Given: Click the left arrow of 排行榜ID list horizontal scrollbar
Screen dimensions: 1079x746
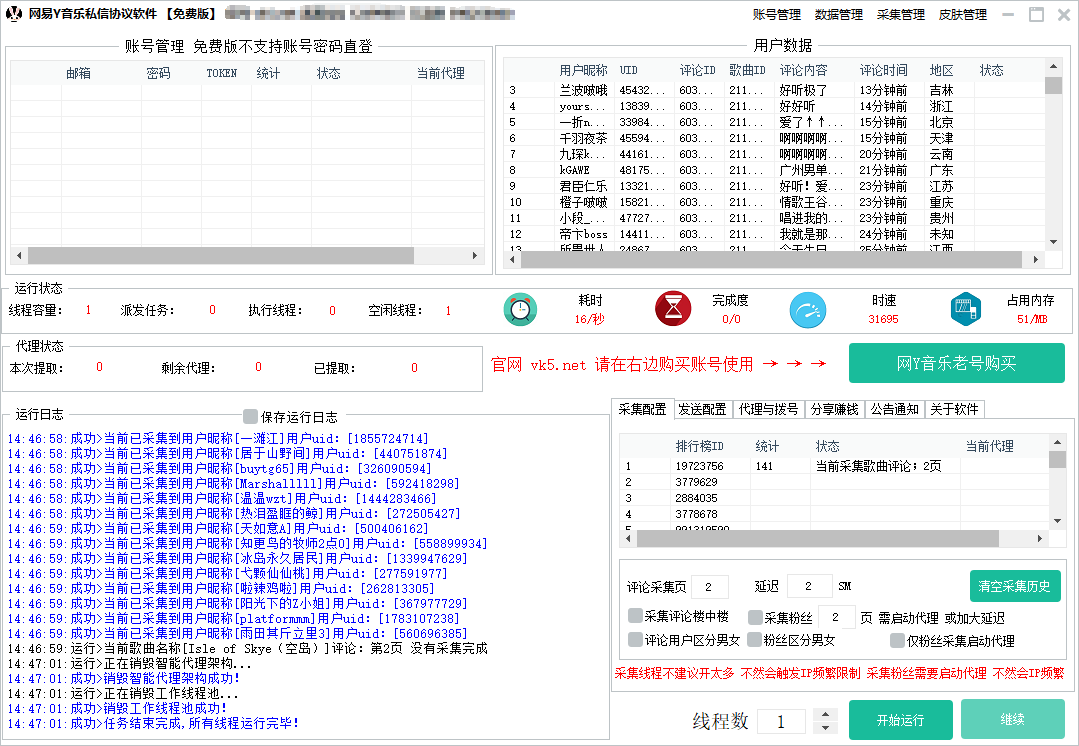Looking at the screenshot, I should (628, 538).
